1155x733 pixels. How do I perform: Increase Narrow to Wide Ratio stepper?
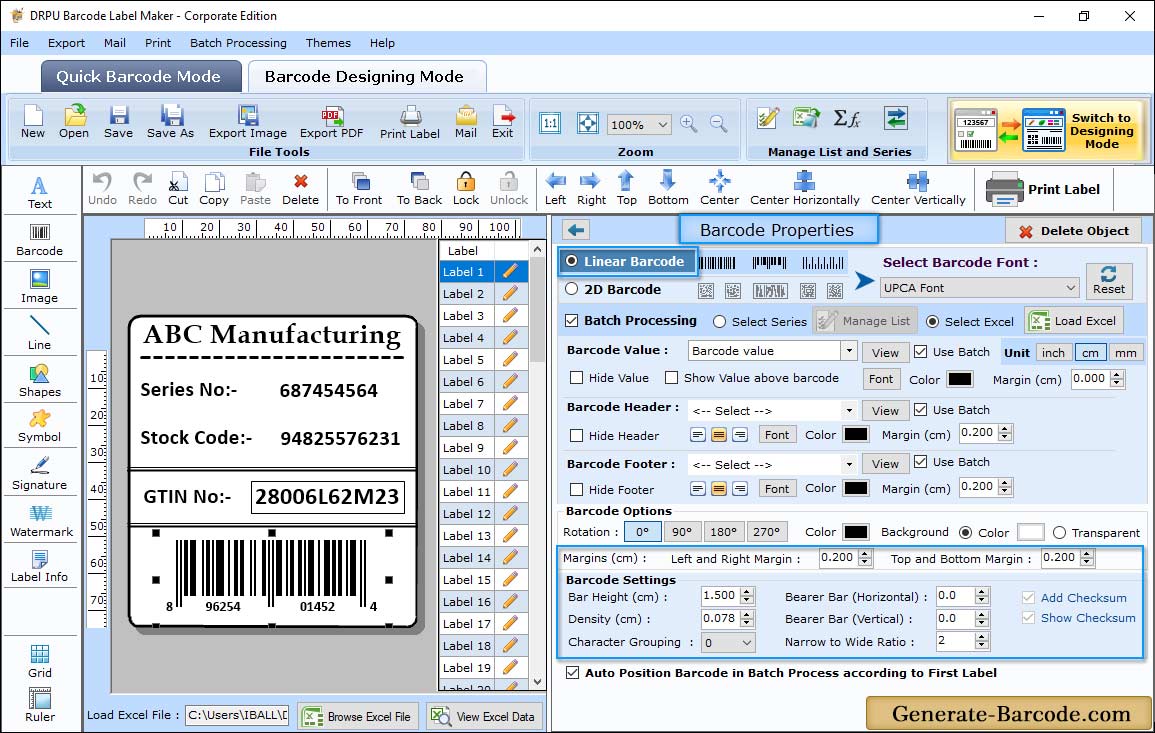coord(981,637)
